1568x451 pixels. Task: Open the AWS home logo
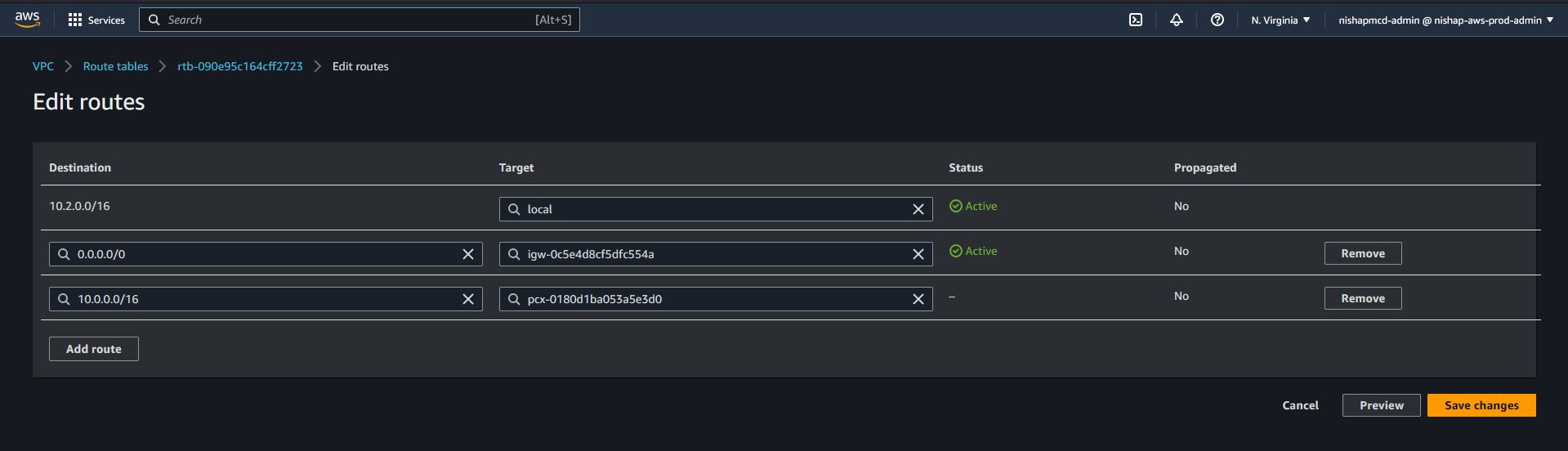(x=27, y=20)
